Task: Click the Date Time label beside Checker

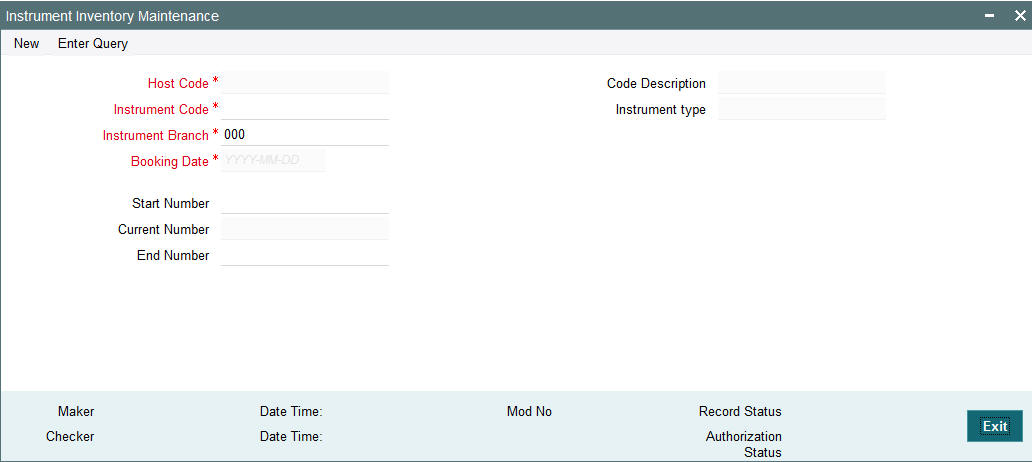Action: (291, 436)
